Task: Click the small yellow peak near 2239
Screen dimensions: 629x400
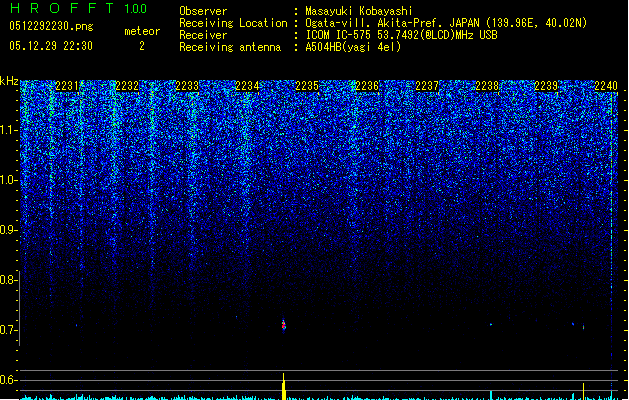Action: (x=583, y=391)
